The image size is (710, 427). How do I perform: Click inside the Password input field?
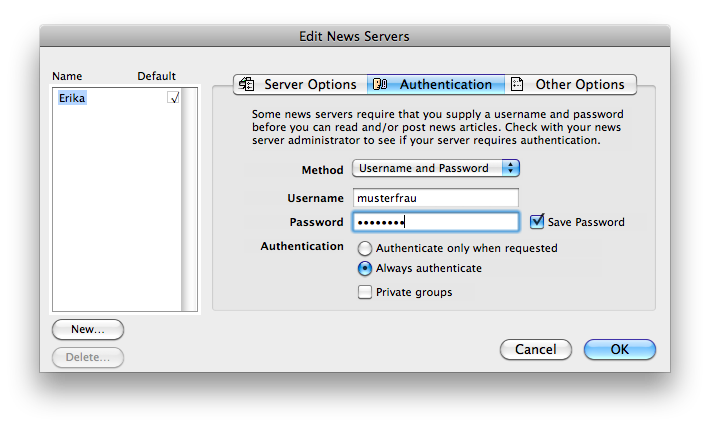tap(436, 222)
